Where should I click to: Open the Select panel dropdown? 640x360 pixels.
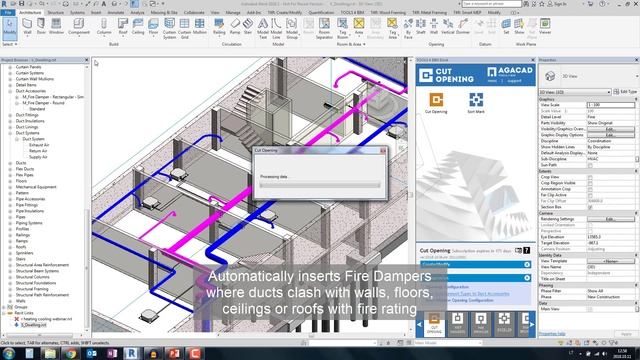pyautogui.click(x=10, y=44)
